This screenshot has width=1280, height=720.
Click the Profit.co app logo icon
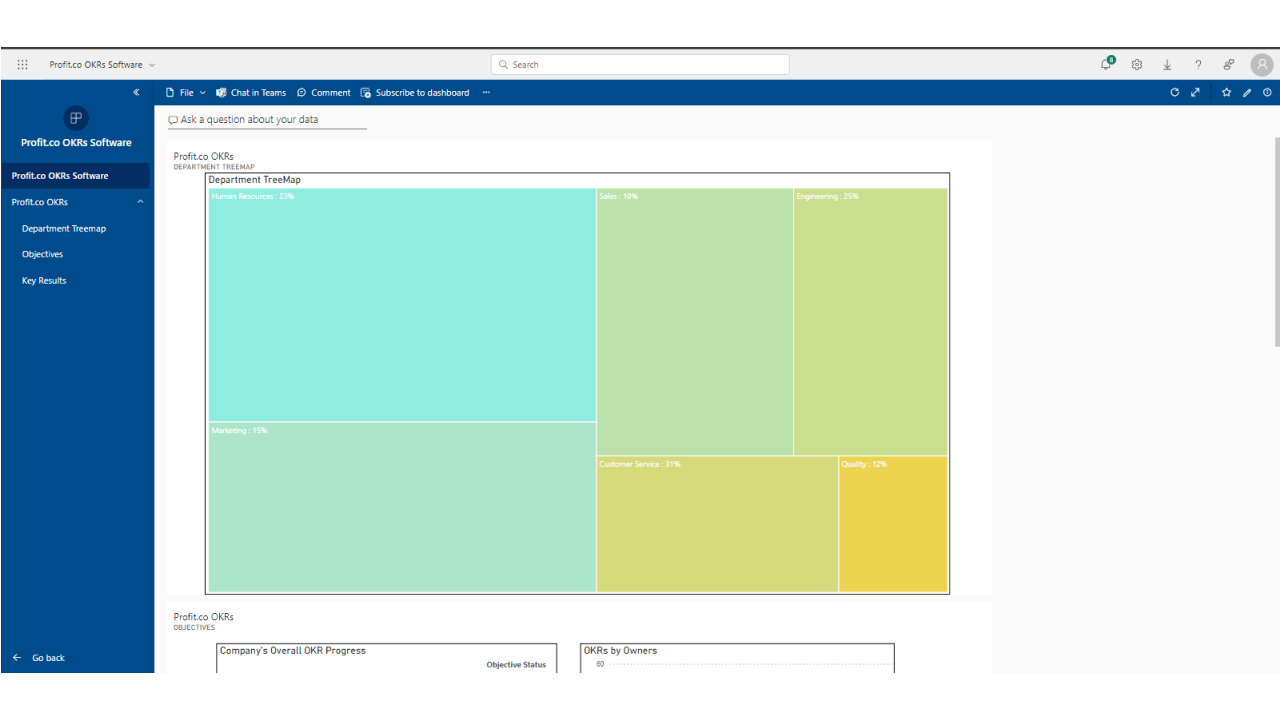(x=76, y=118)
